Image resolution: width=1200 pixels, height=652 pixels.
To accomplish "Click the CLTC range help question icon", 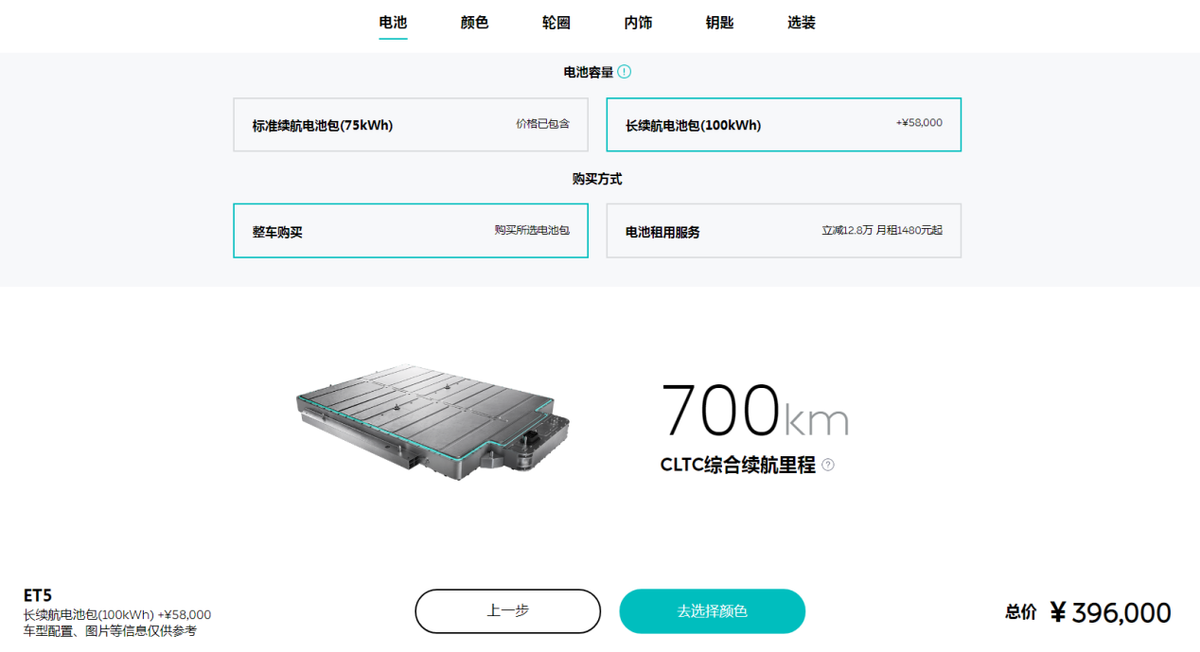I will click(828, 465).
